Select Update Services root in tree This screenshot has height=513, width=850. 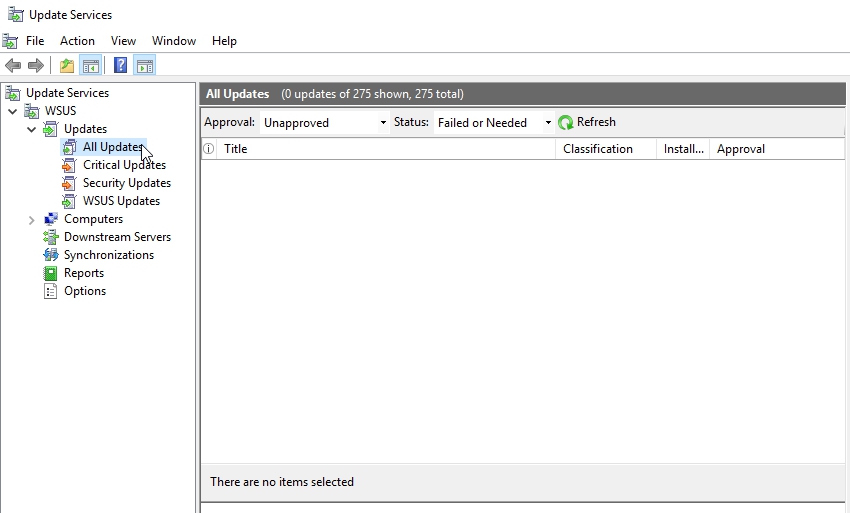tap(67, 93)
